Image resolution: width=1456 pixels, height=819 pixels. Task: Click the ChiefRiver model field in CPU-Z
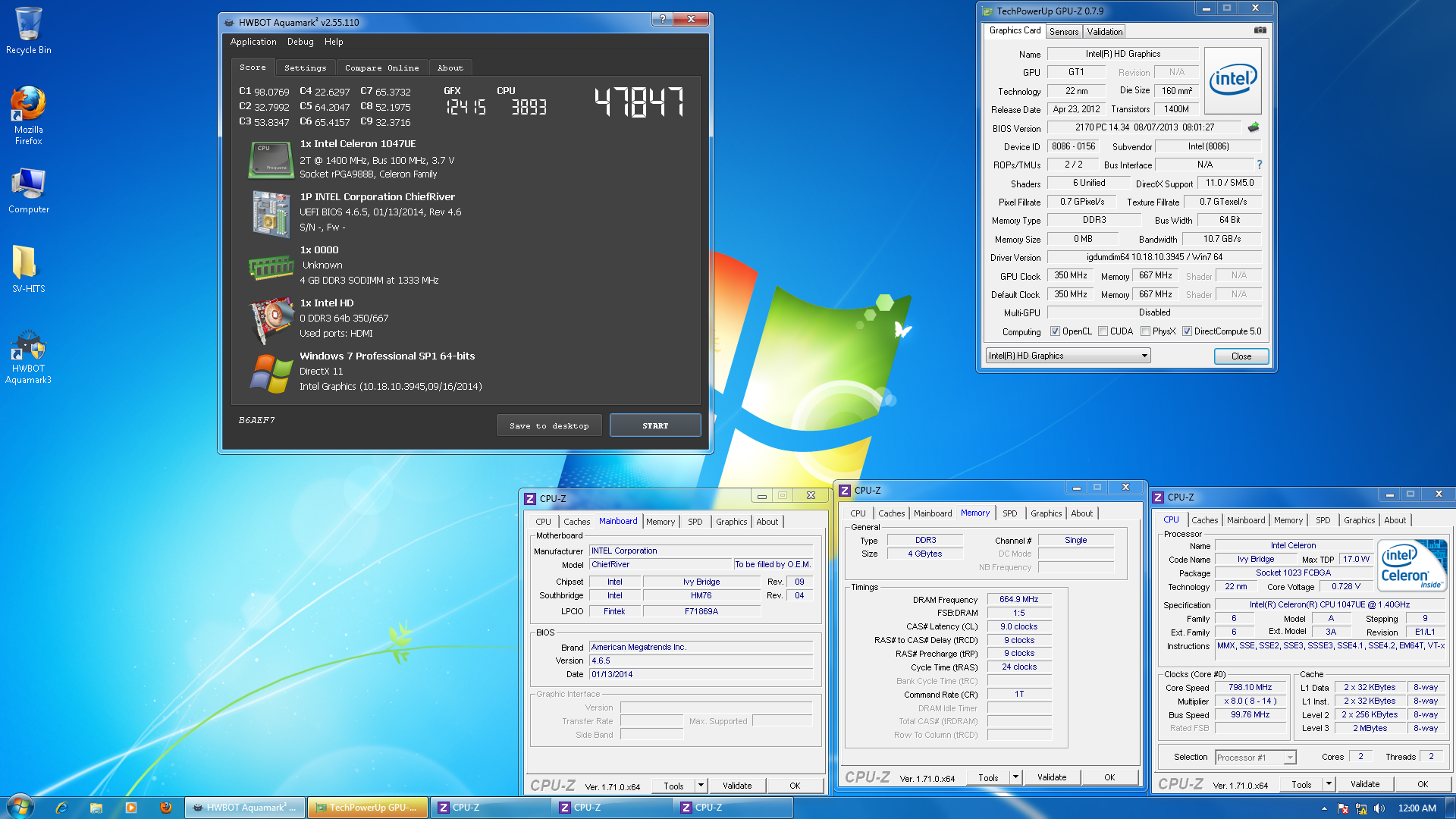click(x=661, y=564)
